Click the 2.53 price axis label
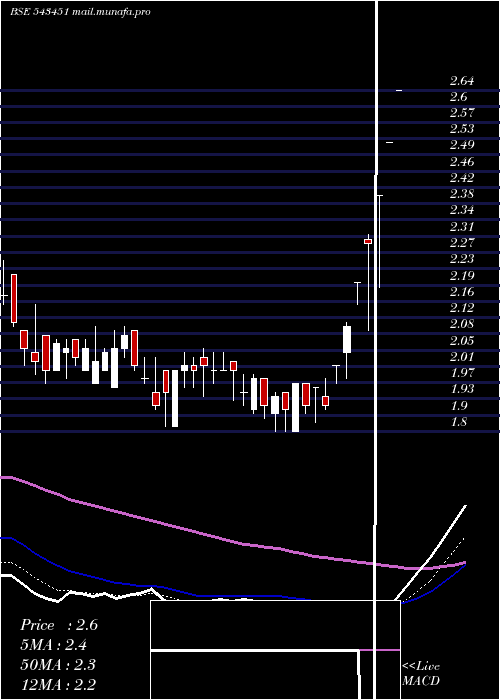Screen dimensions: 500x700 462,129
